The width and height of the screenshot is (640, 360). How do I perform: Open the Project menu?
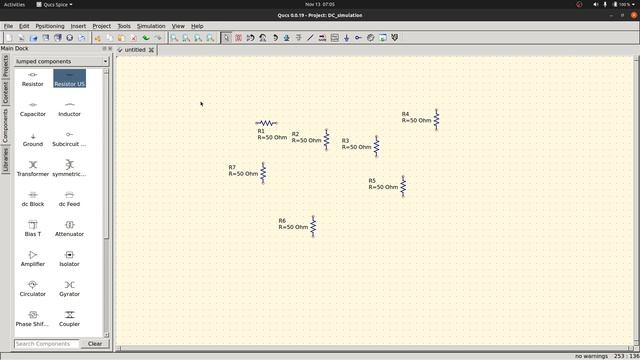[x=102, y=26]
